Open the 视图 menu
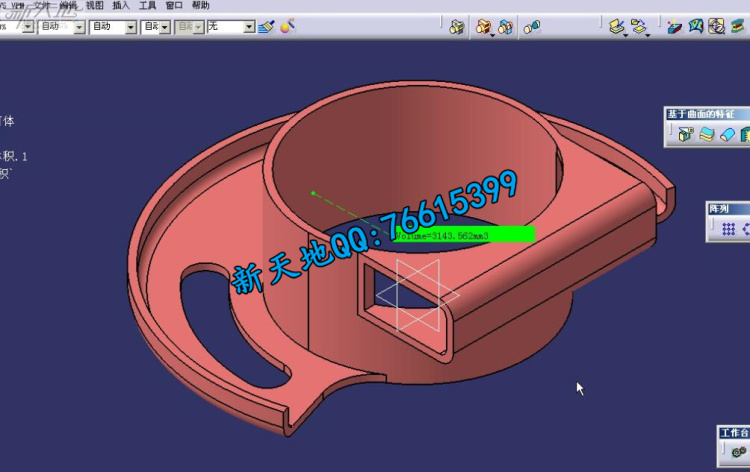This screenshot has height=472, width=750. click(x=95, y=5)
